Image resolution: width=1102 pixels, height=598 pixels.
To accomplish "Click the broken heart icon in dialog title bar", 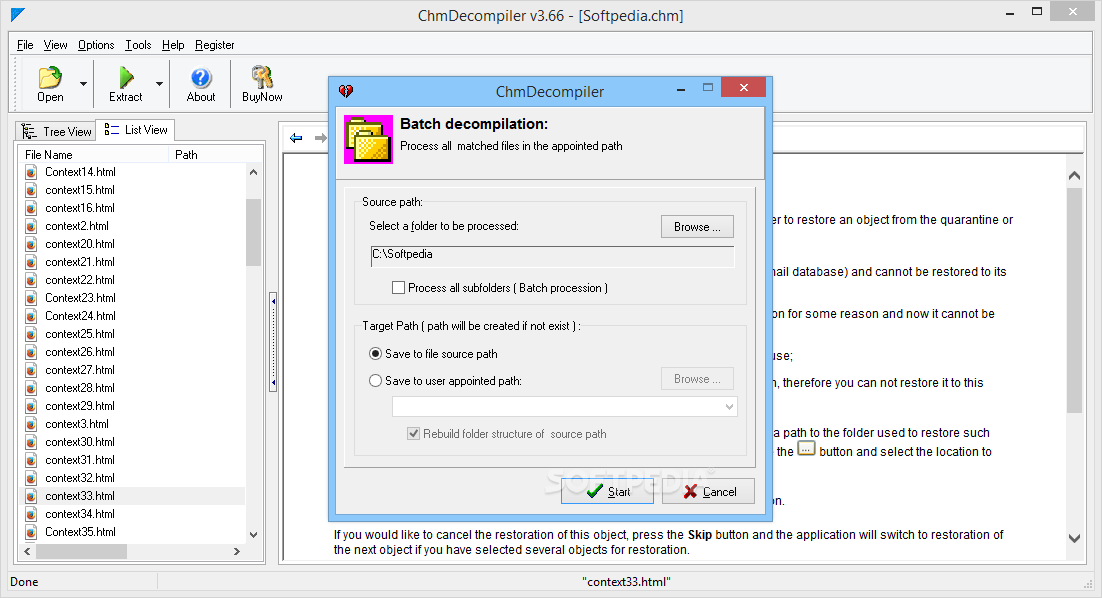I will pos(346,91).
